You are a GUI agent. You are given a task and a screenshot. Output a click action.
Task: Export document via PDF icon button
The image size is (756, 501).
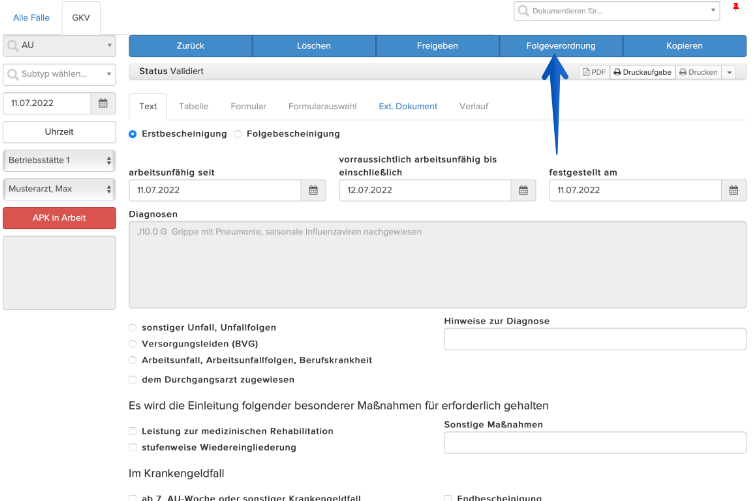click(x=594, y=72)
